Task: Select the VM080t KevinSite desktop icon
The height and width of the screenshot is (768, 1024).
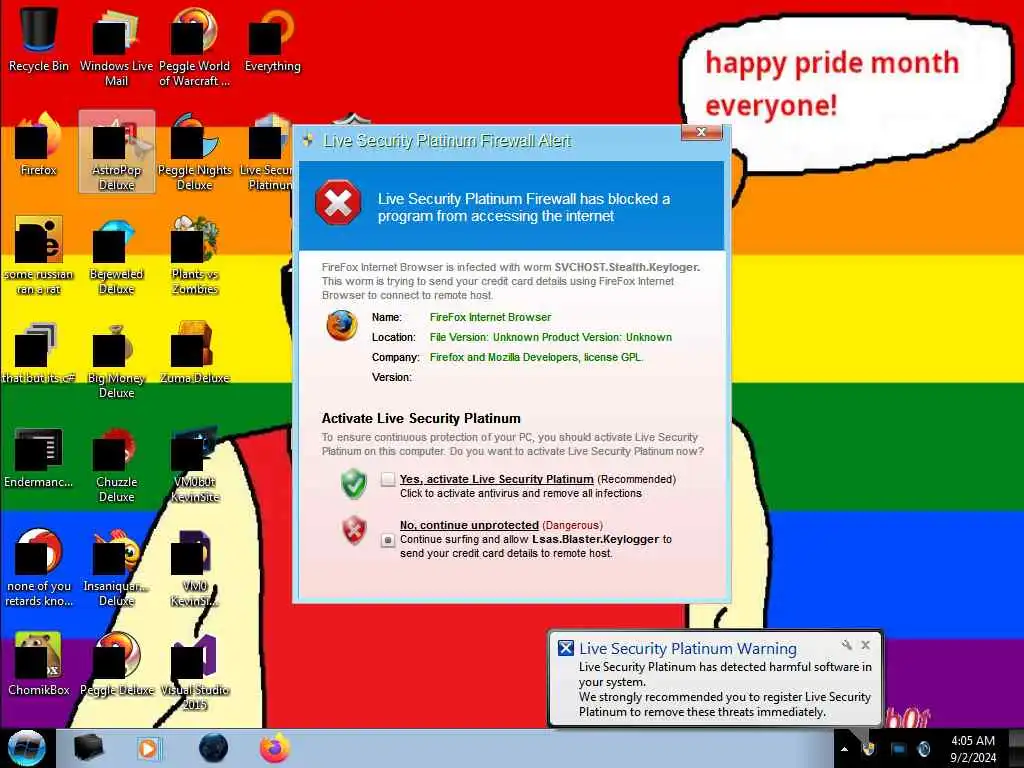Action: click(x=194, y=465)
